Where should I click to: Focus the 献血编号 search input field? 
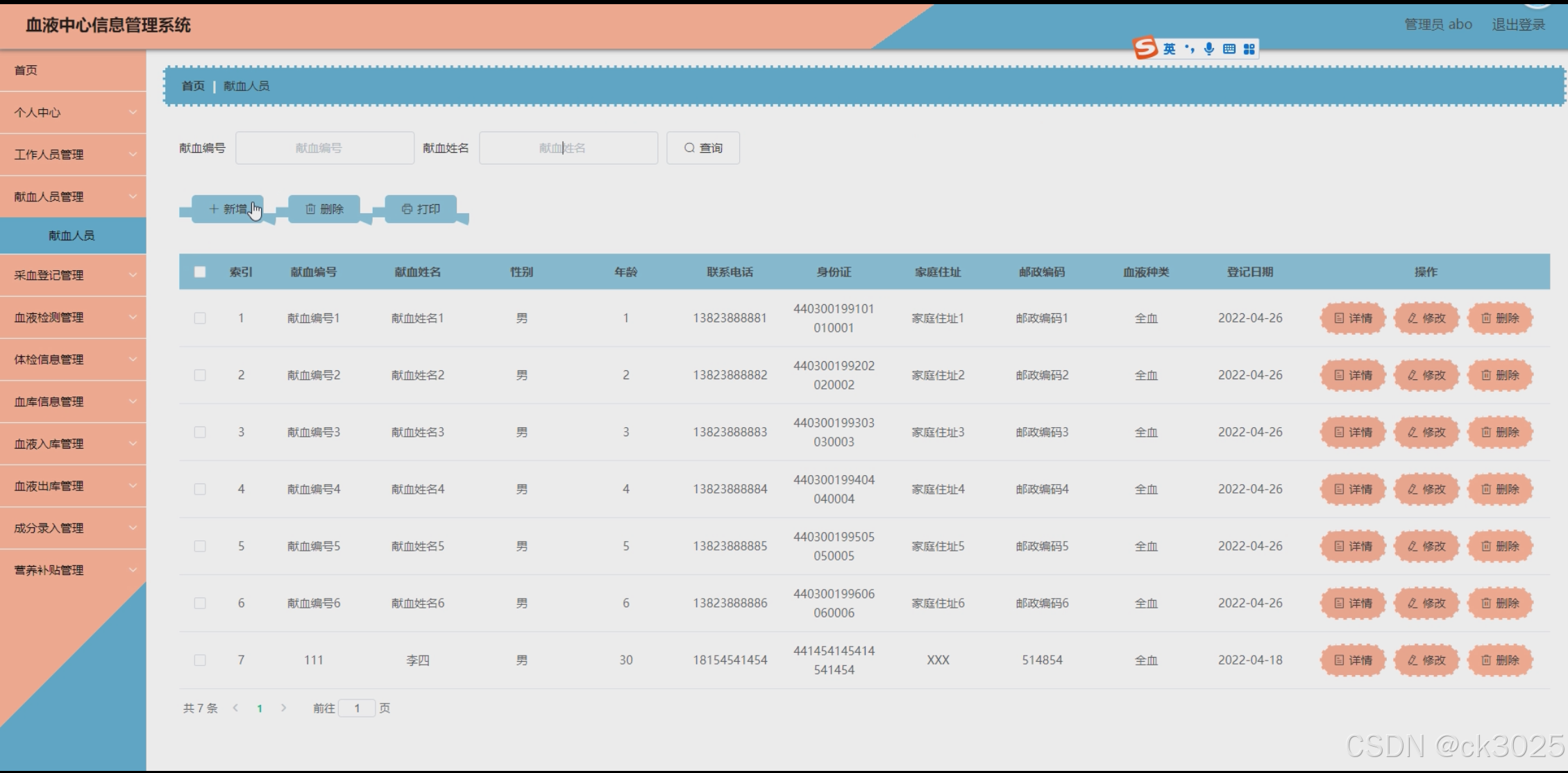[x=324, y=148]
